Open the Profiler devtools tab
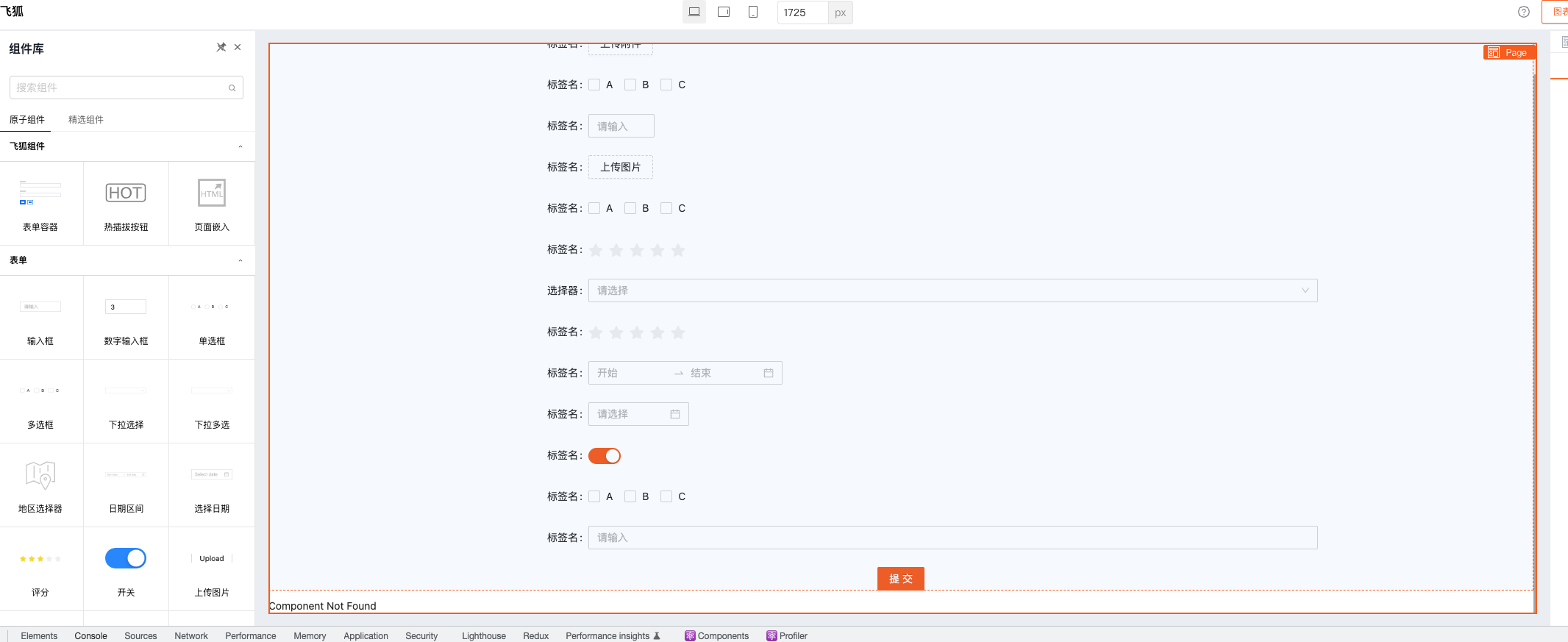1568x642 pixels. pyautogui.click(x=787, y=635)
